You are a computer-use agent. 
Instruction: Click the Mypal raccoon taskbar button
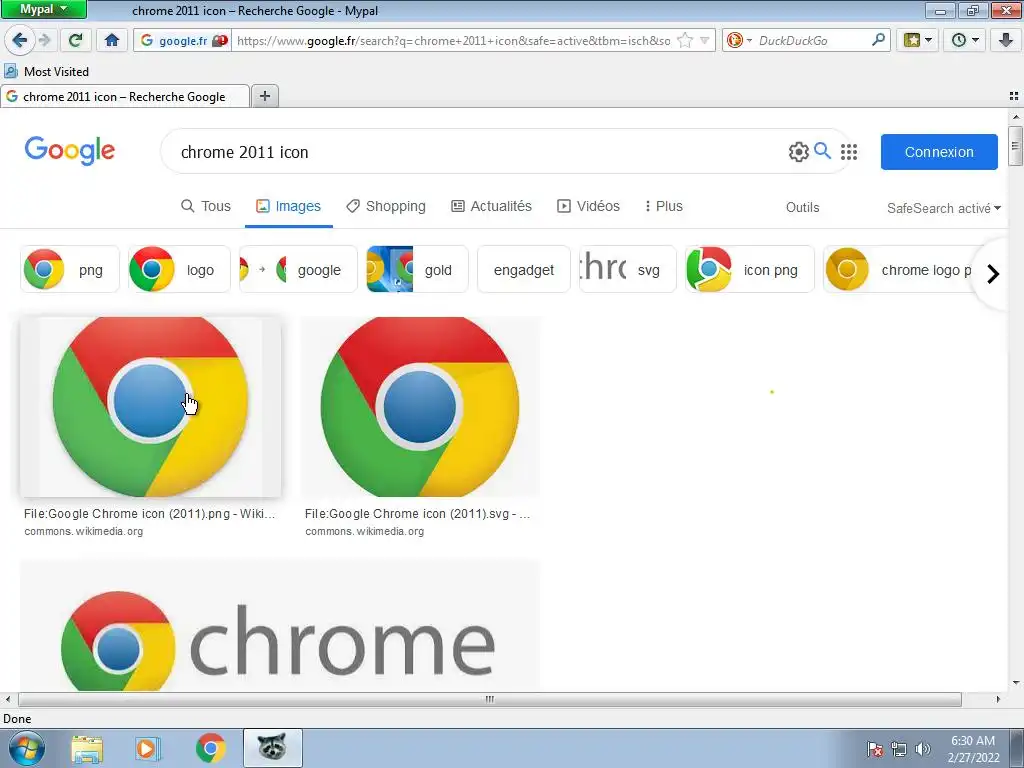272,748
